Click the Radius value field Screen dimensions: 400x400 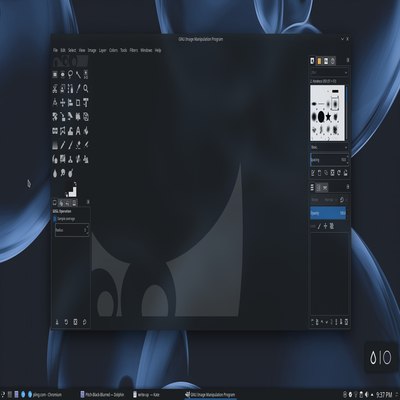72,230
